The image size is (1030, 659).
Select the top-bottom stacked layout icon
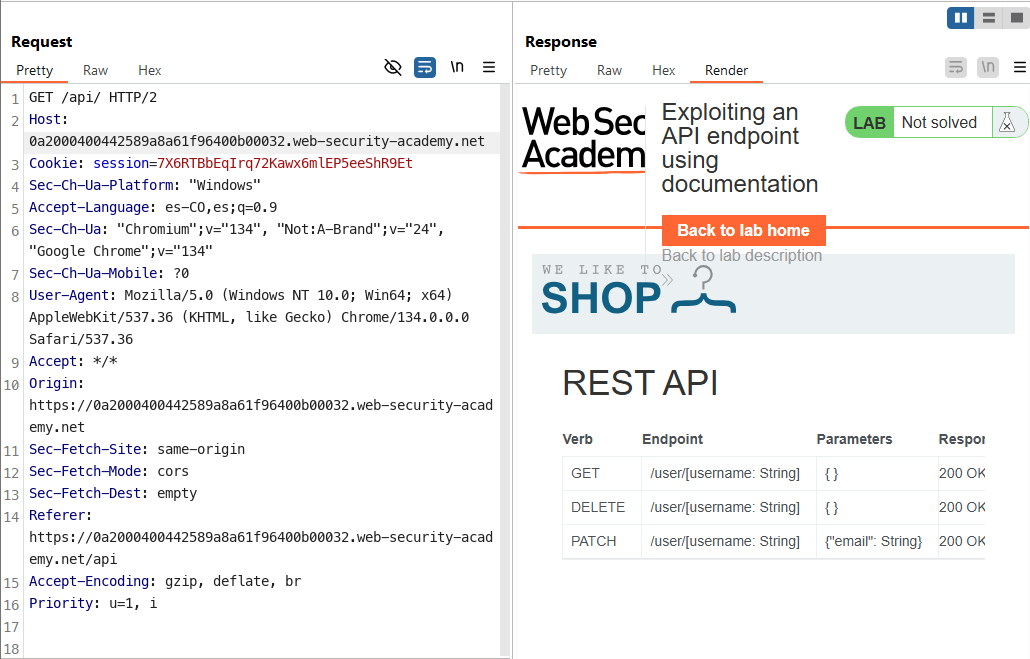pyautogui.click(x=988, y=17)
